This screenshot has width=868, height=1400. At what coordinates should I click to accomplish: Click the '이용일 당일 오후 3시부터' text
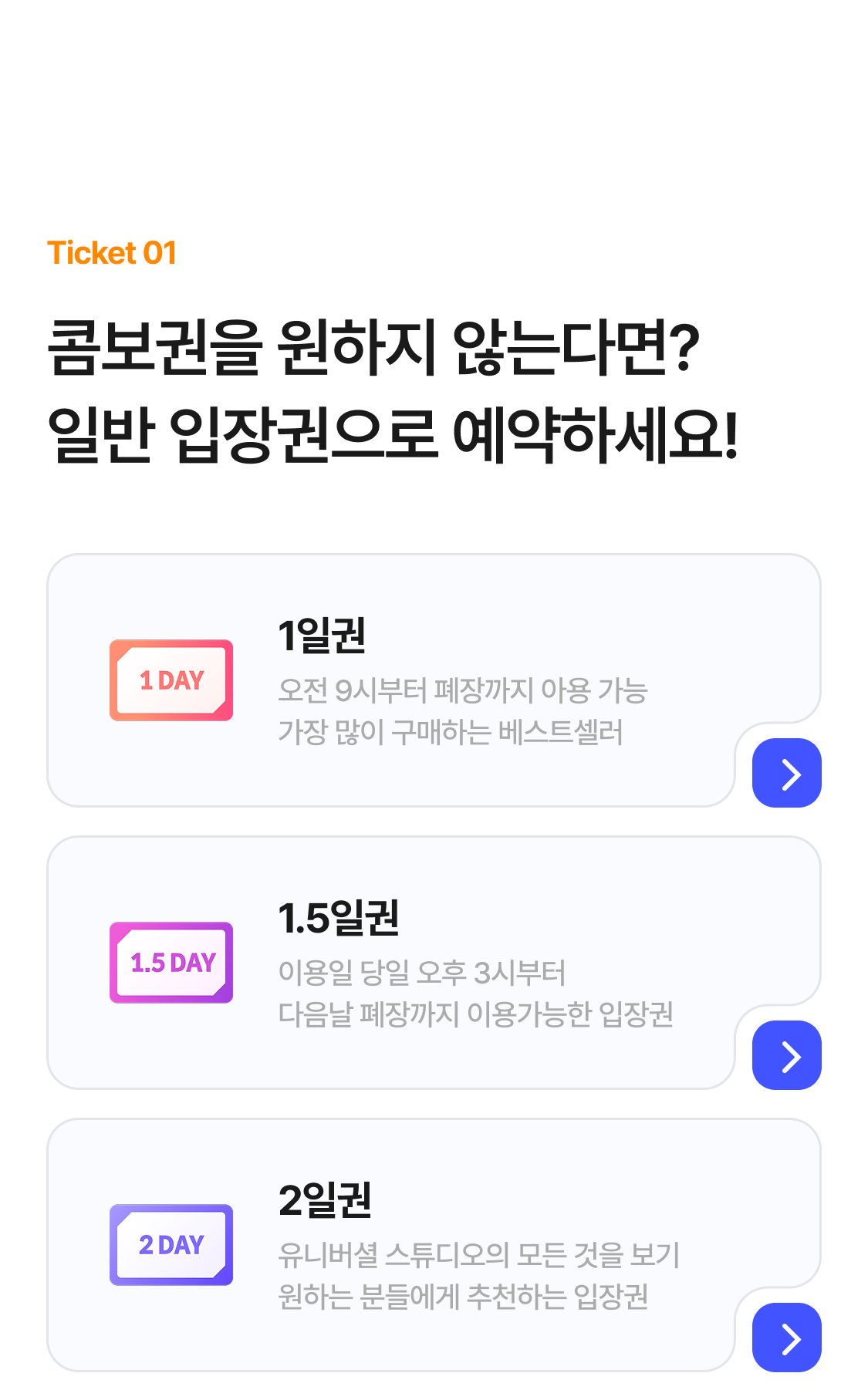(422, 973)
